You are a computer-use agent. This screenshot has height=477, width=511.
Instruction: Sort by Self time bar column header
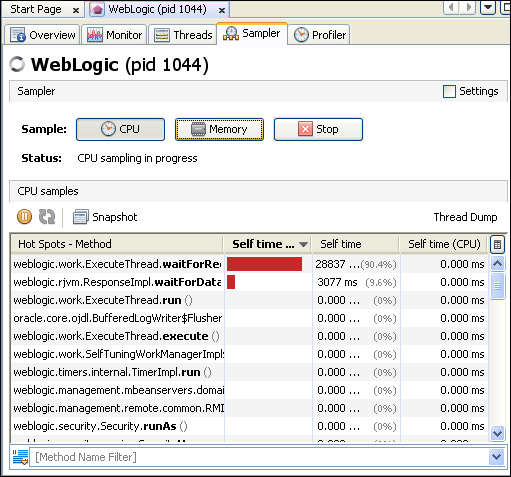pyautogui.click(x=267, y=244)
